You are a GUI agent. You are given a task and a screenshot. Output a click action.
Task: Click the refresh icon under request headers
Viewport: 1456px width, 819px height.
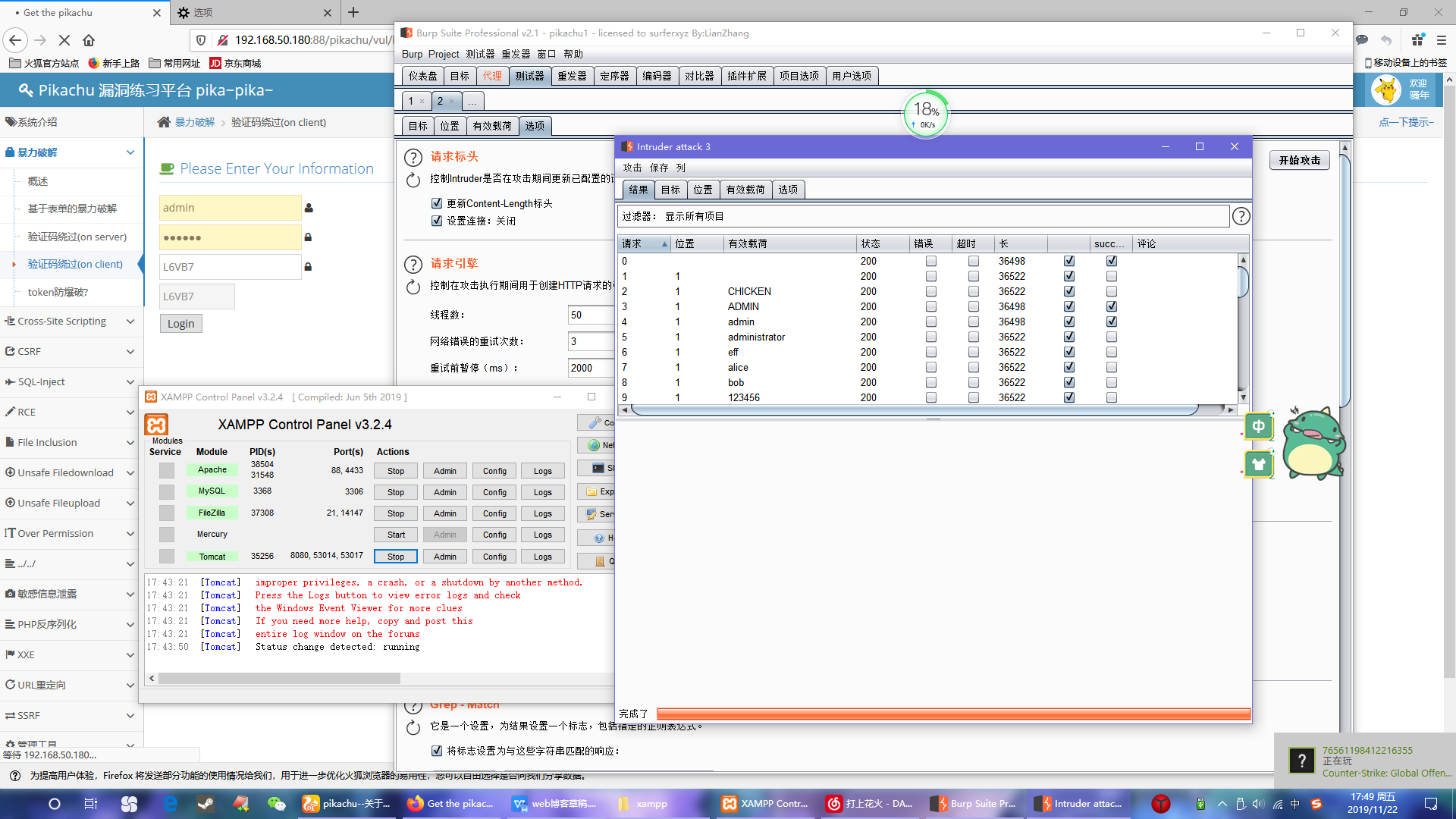413,180
